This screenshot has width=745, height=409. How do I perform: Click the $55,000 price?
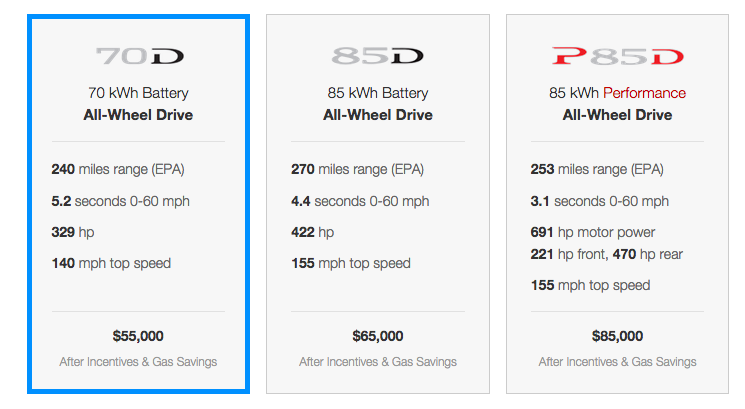click(138, 336)
